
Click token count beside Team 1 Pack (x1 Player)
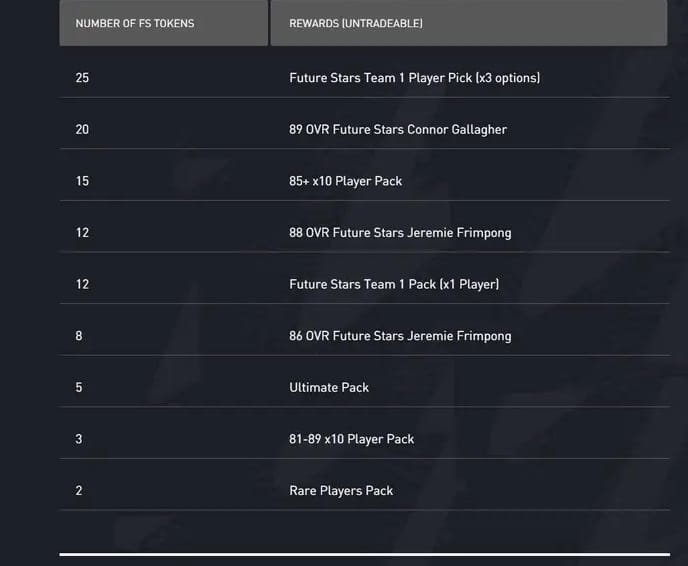82,284
